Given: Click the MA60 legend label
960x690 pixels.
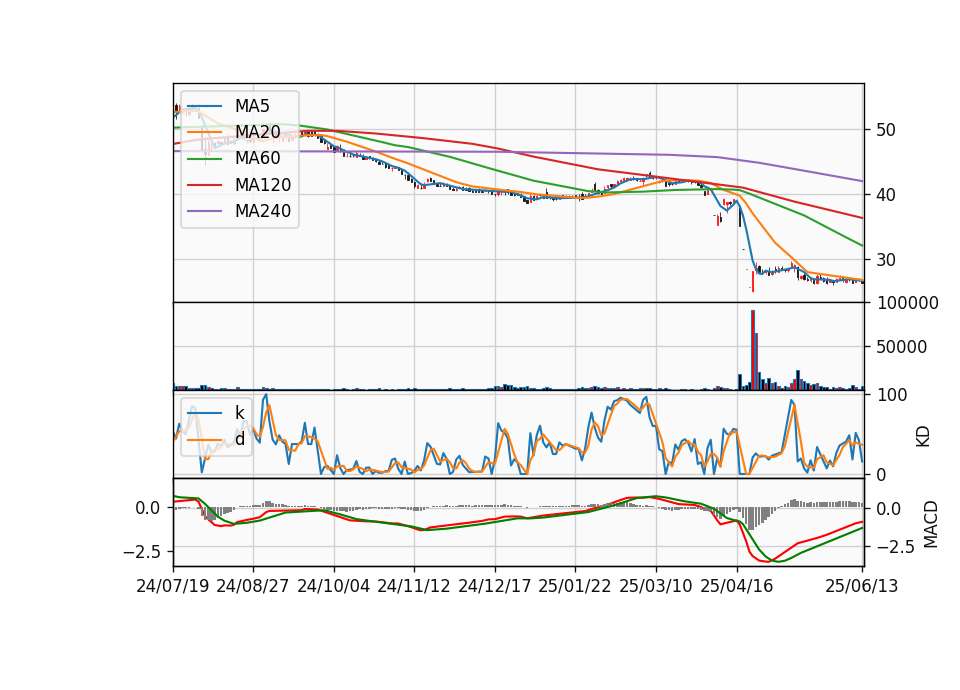Looking at the screenshot, I should pyautogui.click(x=257, y=159).
